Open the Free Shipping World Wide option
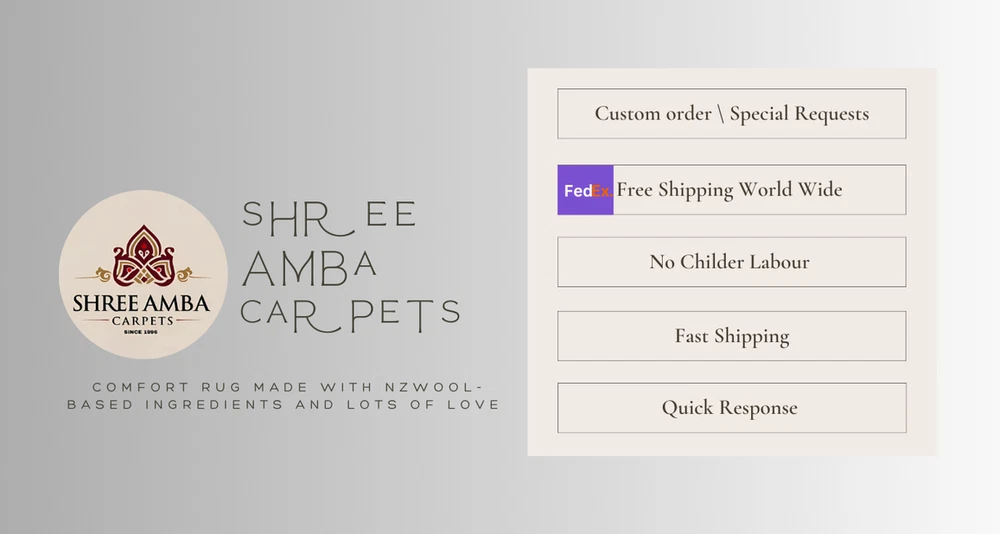The height and width of the screenshot is (534, 1000). pyautogui.click(x=731, y=190)
